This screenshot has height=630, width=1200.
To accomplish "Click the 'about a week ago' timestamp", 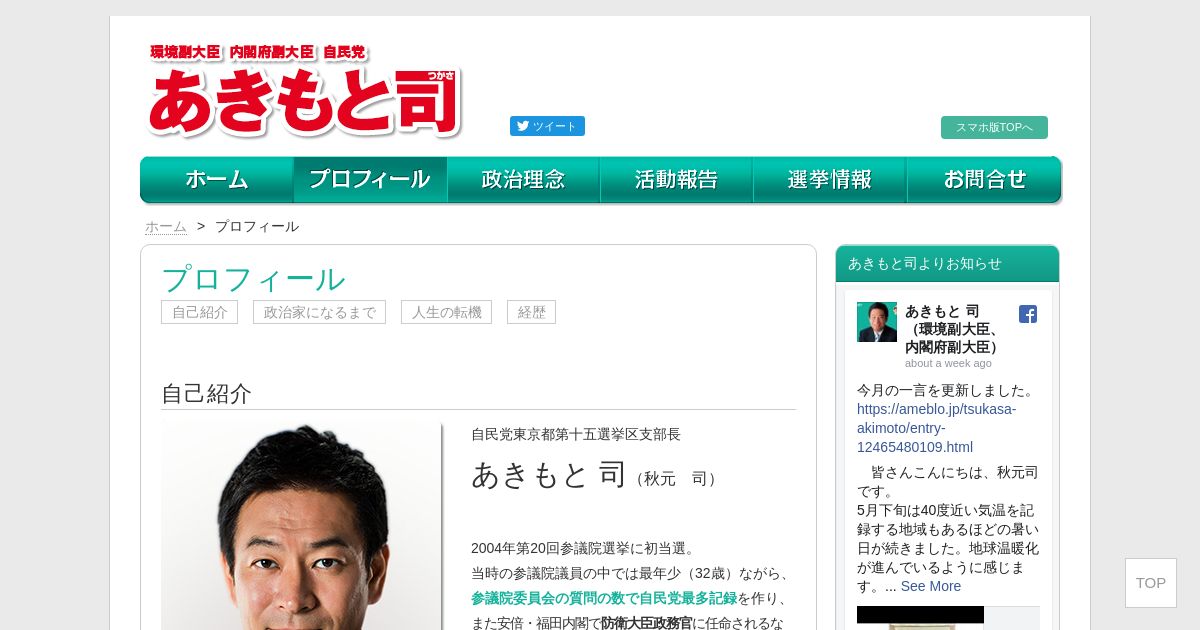I will click(x=948, y=363).
